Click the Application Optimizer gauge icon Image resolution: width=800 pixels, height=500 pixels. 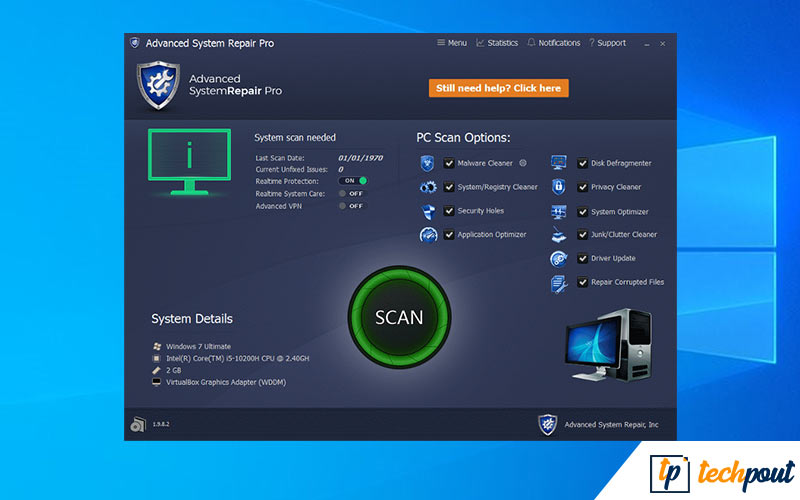click(428, 235)
